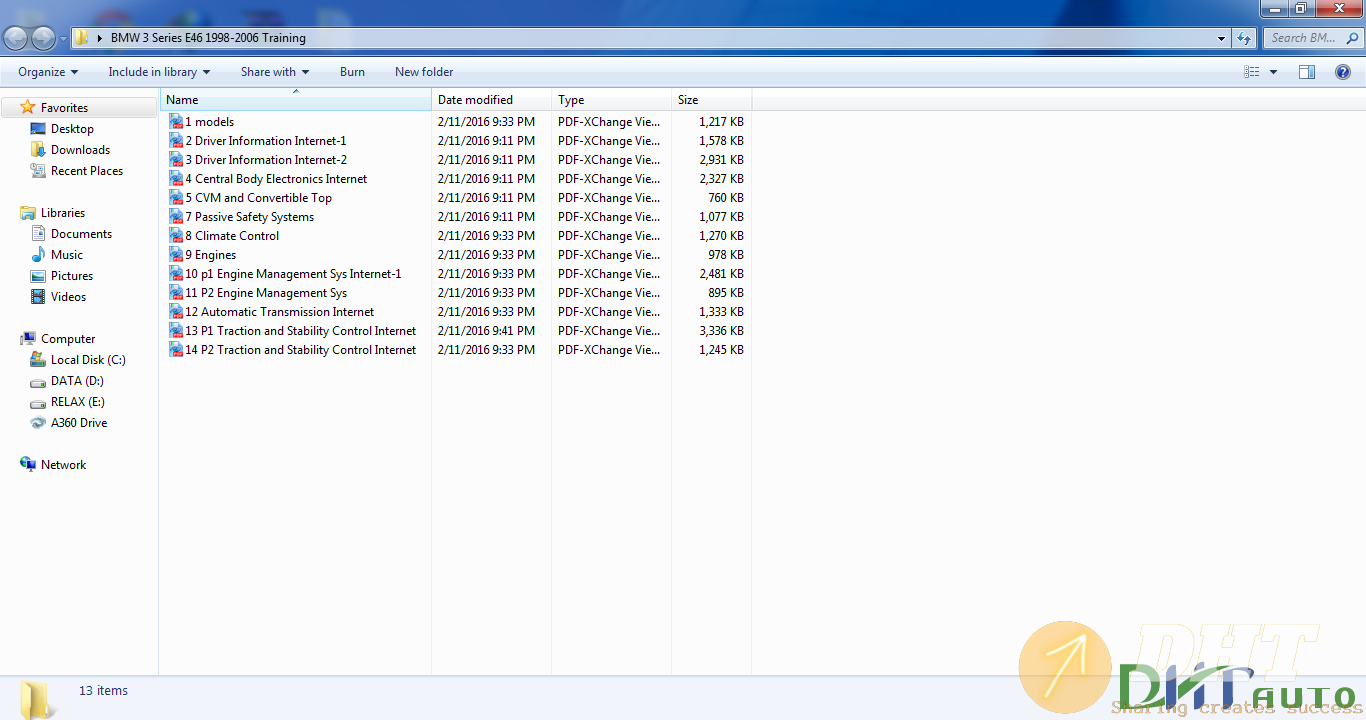The width and height of the screenshot is (1366, 720).
Task: Open the Pictures library
Action: (72, 276)
